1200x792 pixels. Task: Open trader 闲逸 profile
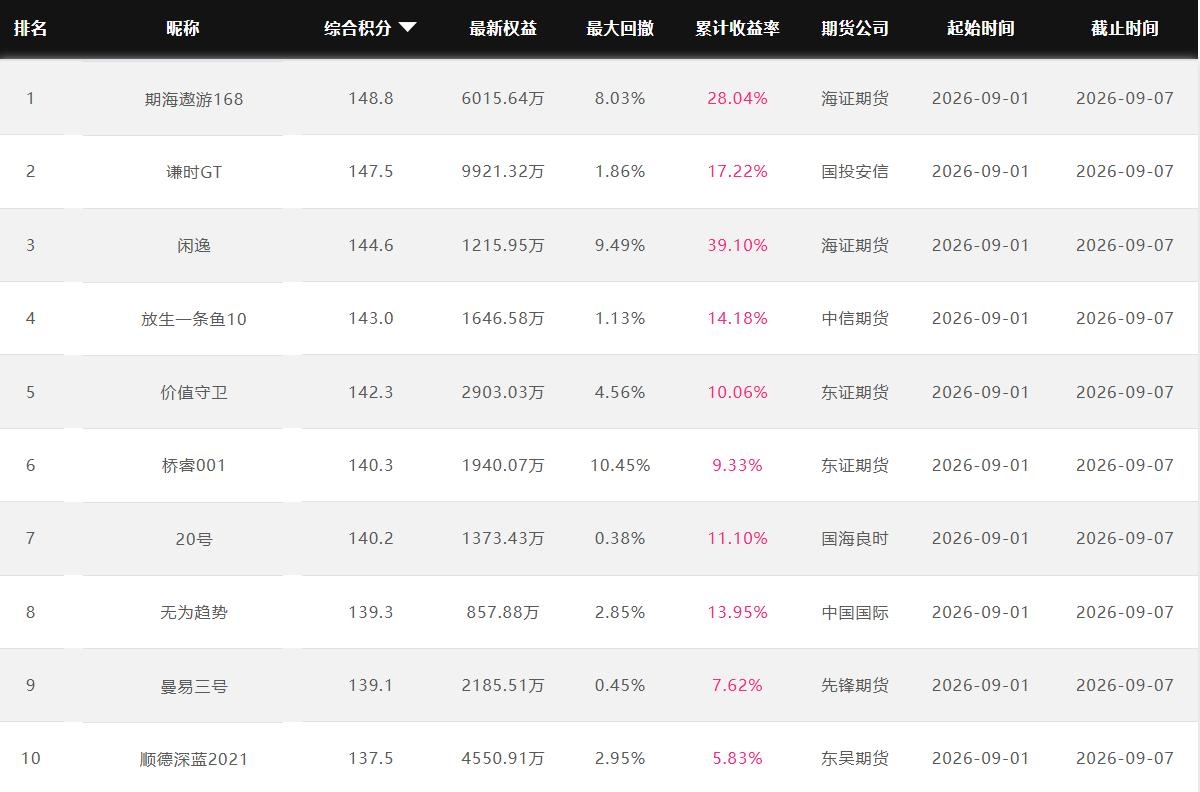[194, 245]
